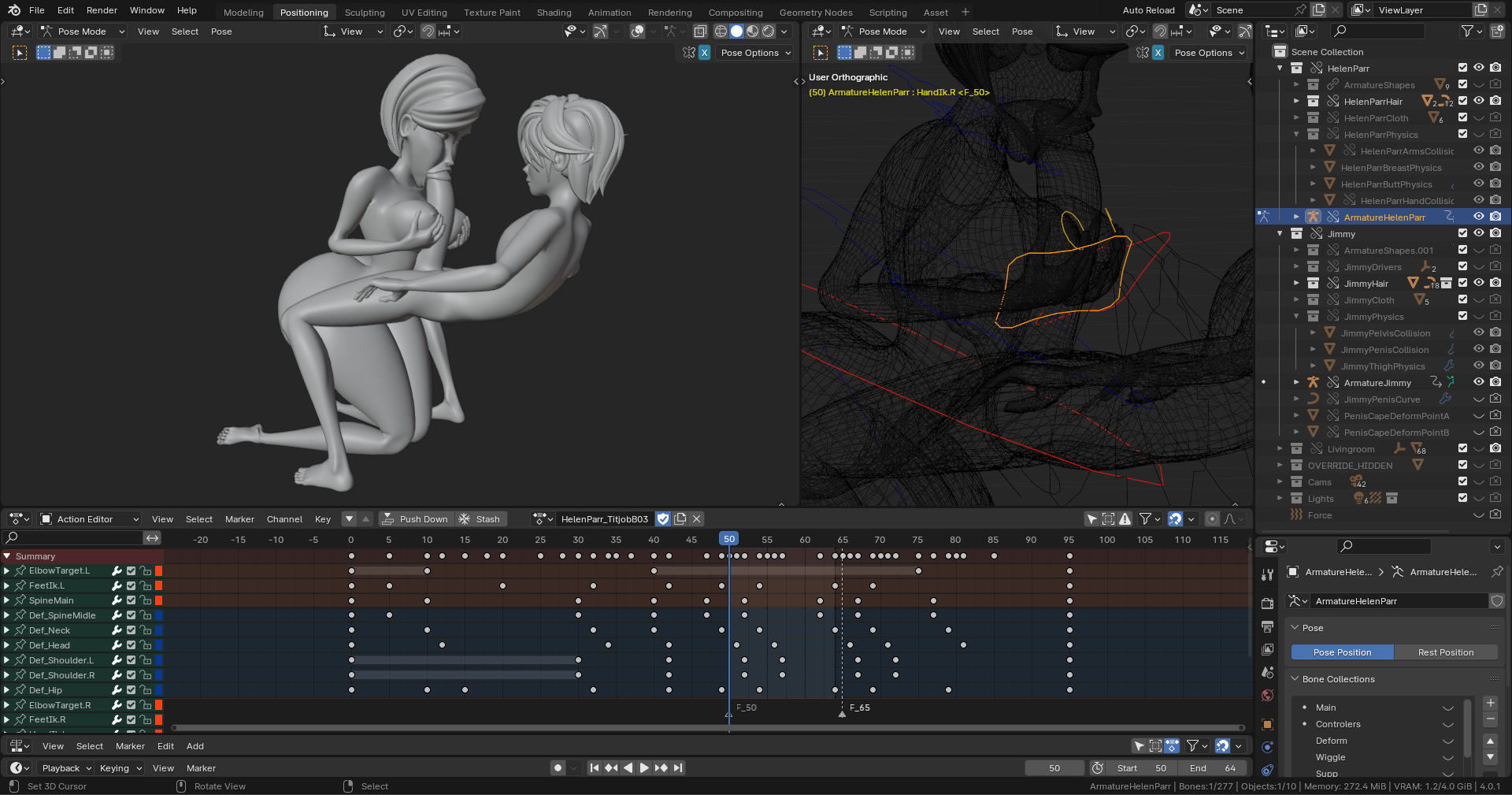Toggle Cams collection checkbox
This screenshot has width=1512, height=795.
tap(1462, 482)
